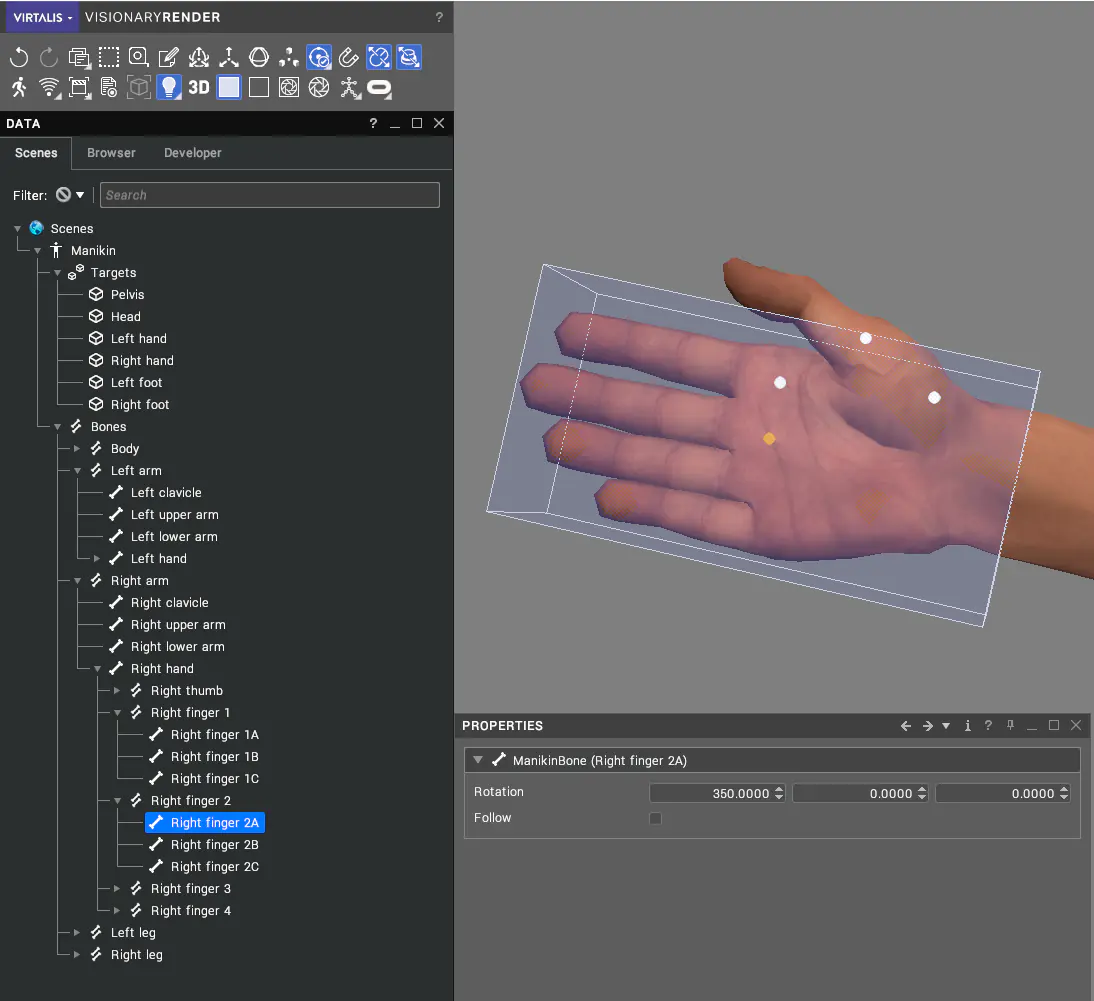Toggle the magnet snapping icon
The width and height of the screenshot is (1094, 1001).
(x=349, y=57)
